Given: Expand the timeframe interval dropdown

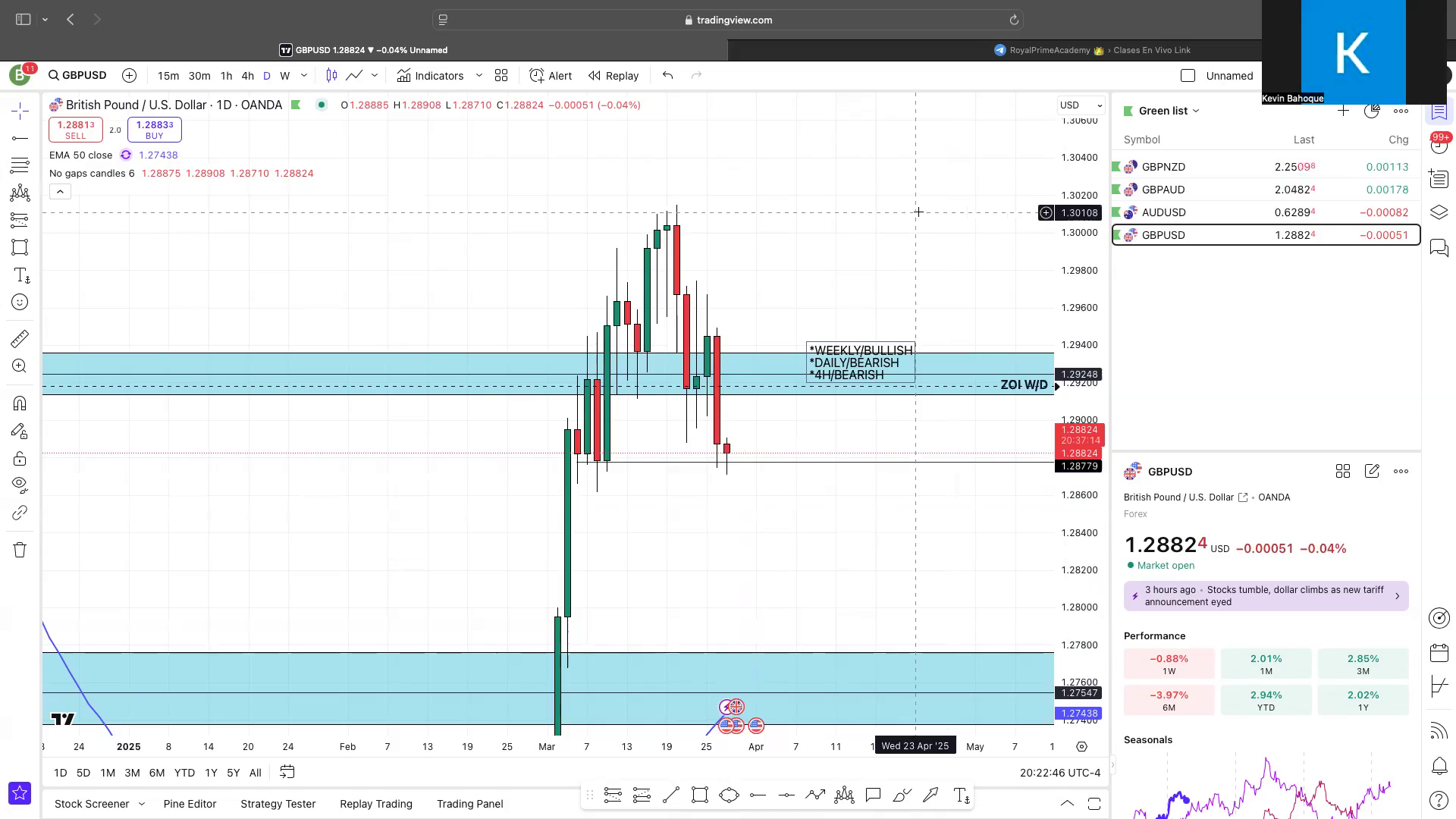Looking at the screenshot, I should coord(304,75).
